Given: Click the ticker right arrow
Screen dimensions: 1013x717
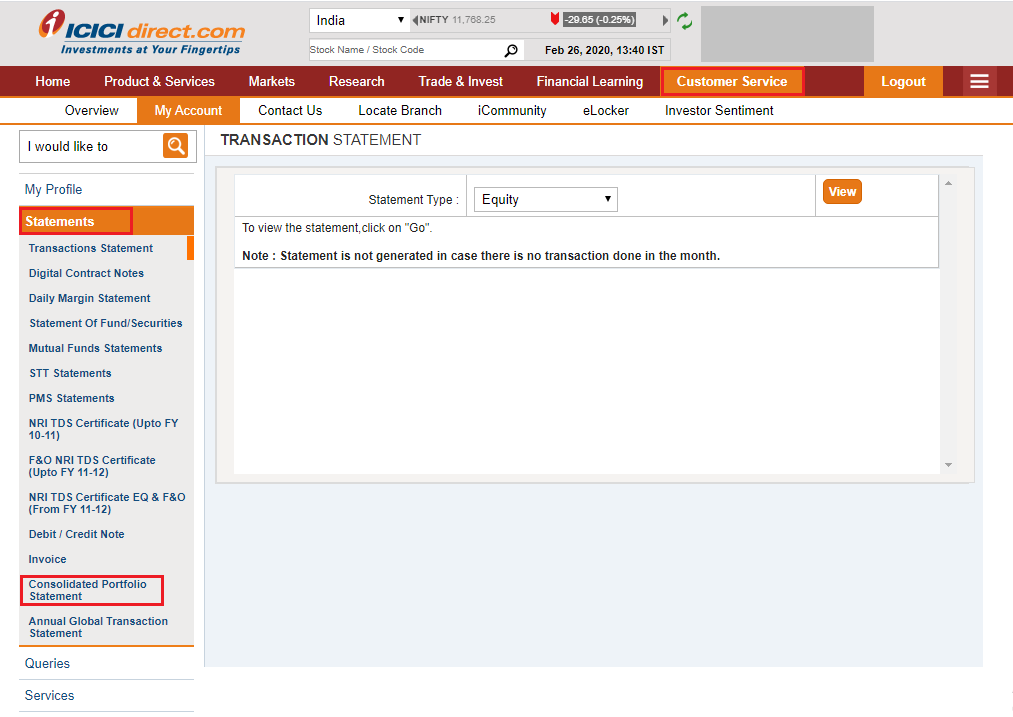Looking at the screenshot, I should 665,20.
